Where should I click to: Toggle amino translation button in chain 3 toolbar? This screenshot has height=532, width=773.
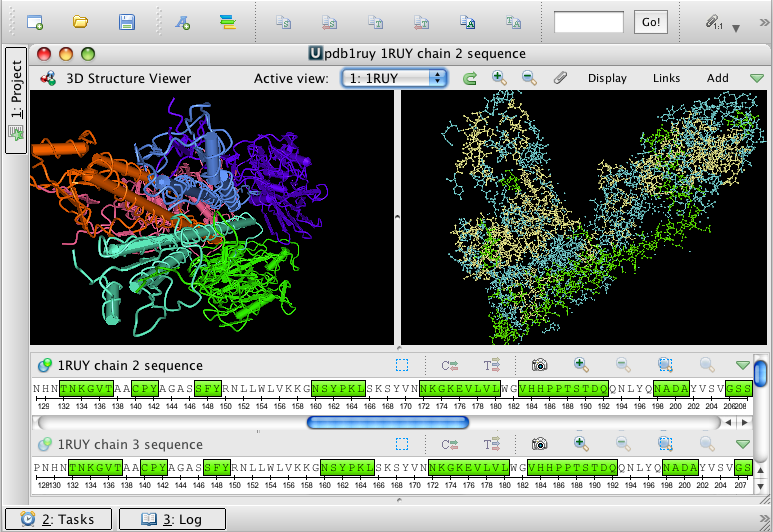491,444
